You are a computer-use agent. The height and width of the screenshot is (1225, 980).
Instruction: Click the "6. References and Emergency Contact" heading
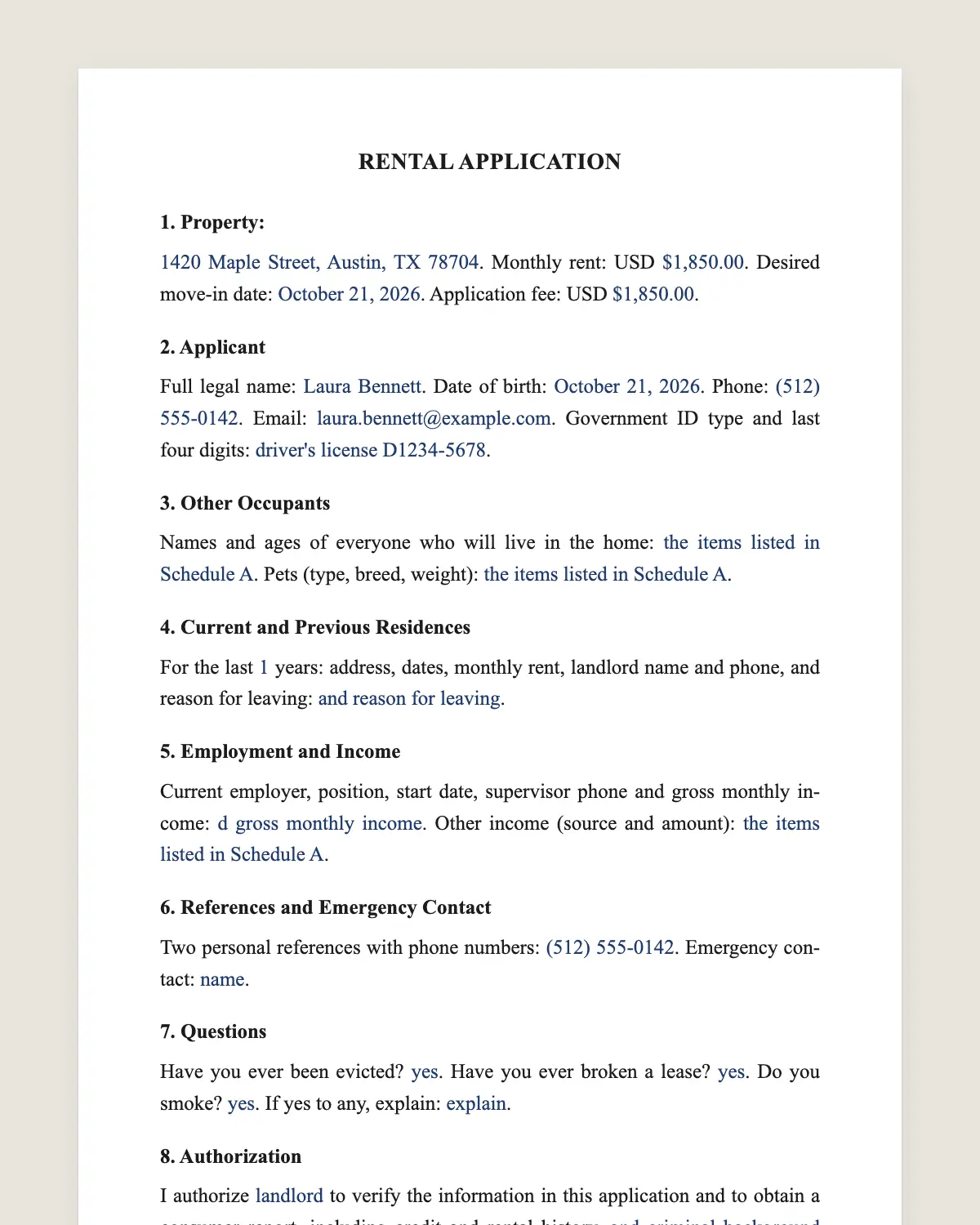tap(326, 907)
